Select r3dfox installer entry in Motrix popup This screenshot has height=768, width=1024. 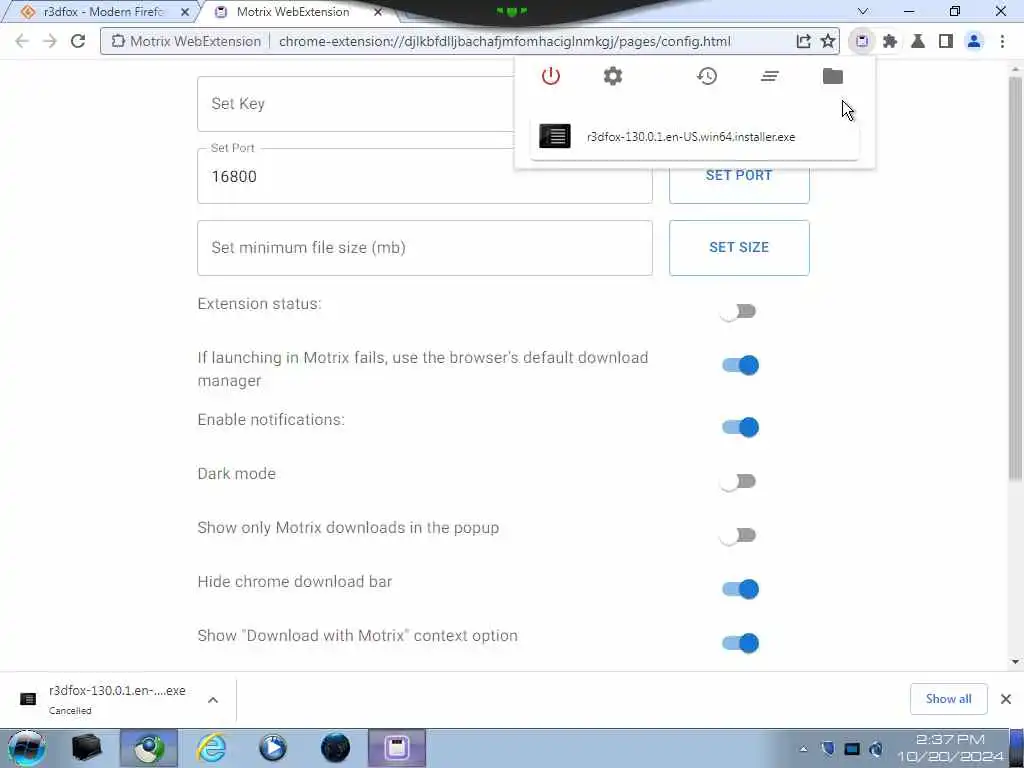pyautogui.click(x=694, y=136)
